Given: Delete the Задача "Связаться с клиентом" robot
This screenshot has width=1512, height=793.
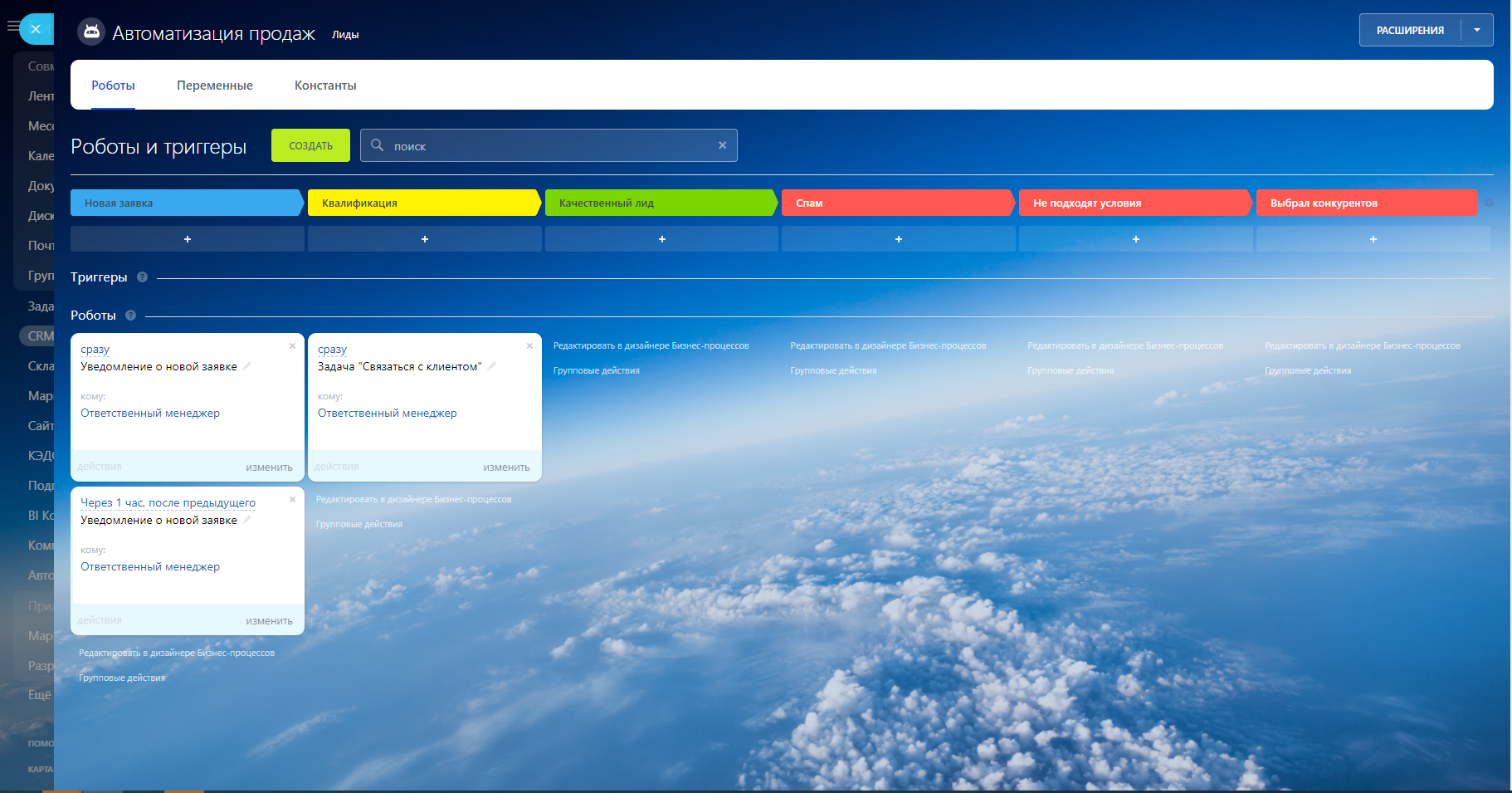Looking at the screenshot, I should [529, 345].
